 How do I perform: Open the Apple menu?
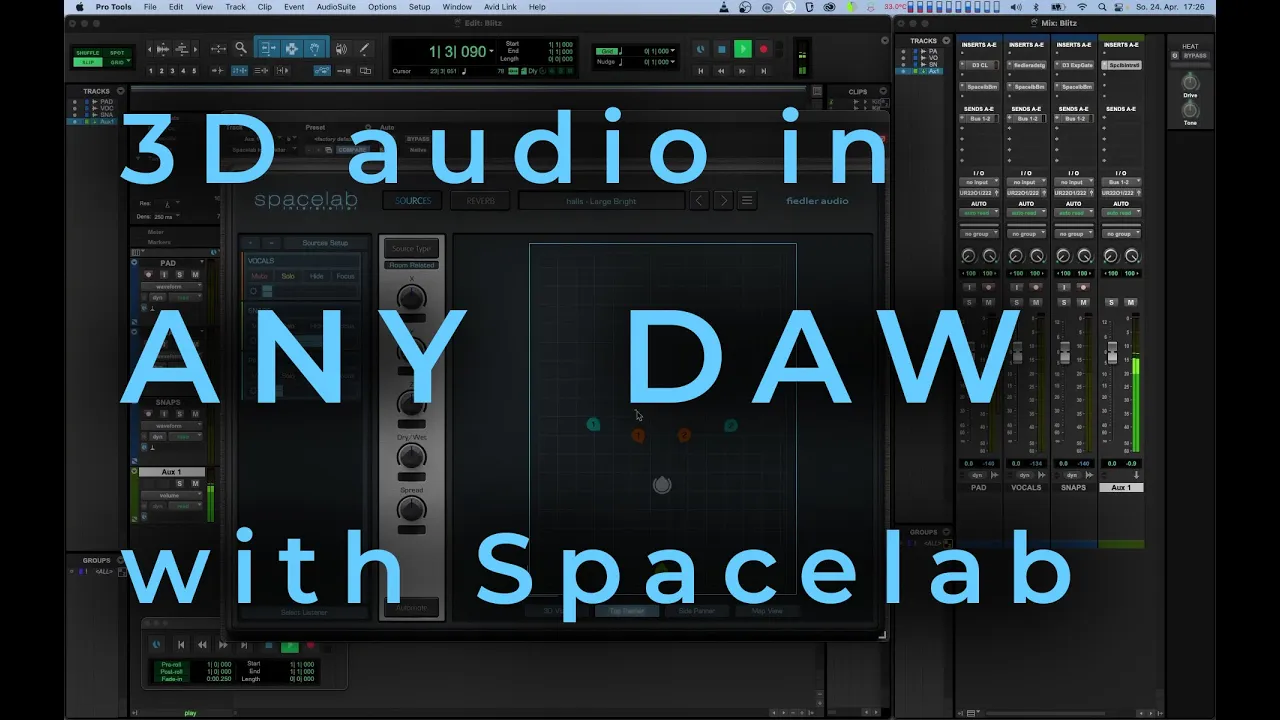(x=80, y=7)
